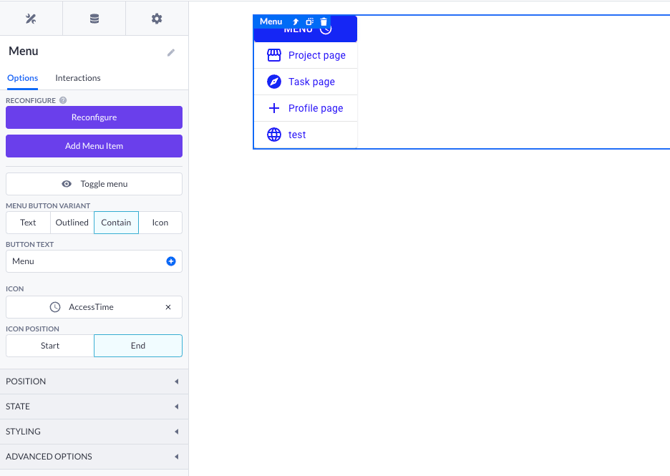Click the pencil icon to rename Menu
Image resolution: width=670 pixels, height=476 pixels.
click(x=171, y=53)
